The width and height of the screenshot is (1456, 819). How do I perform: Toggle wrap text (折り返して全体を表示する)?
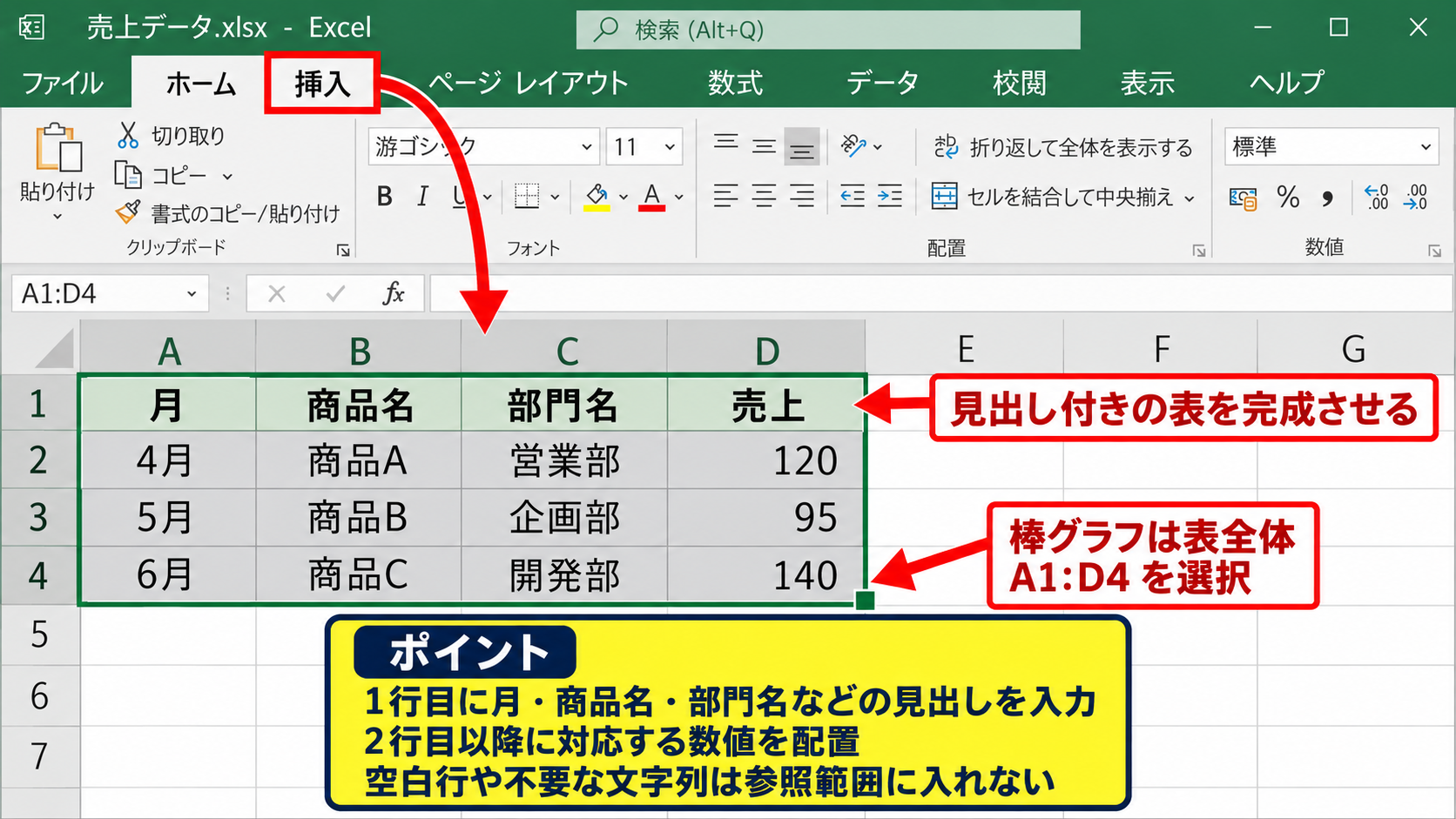(1063, 147)
